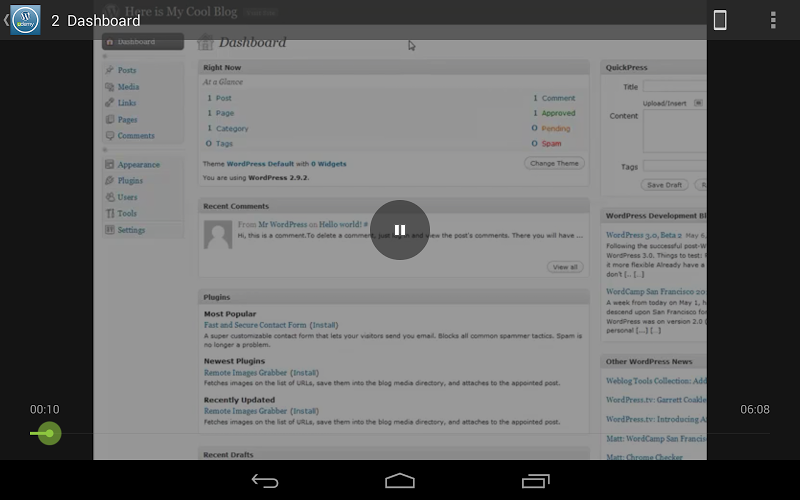Click the 06:08 total duration label
This screenshot has width=800, height=500.
click(x=755, y=409)
